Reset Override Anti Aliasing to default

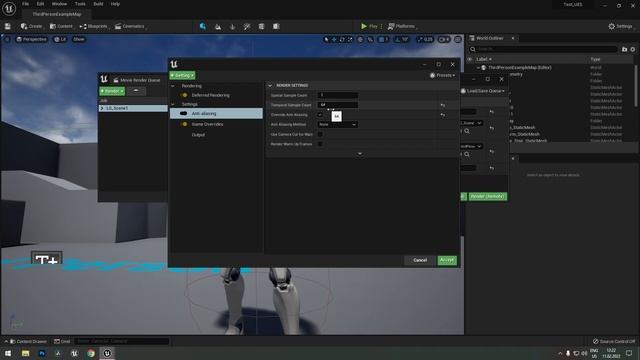click(443, 115)
